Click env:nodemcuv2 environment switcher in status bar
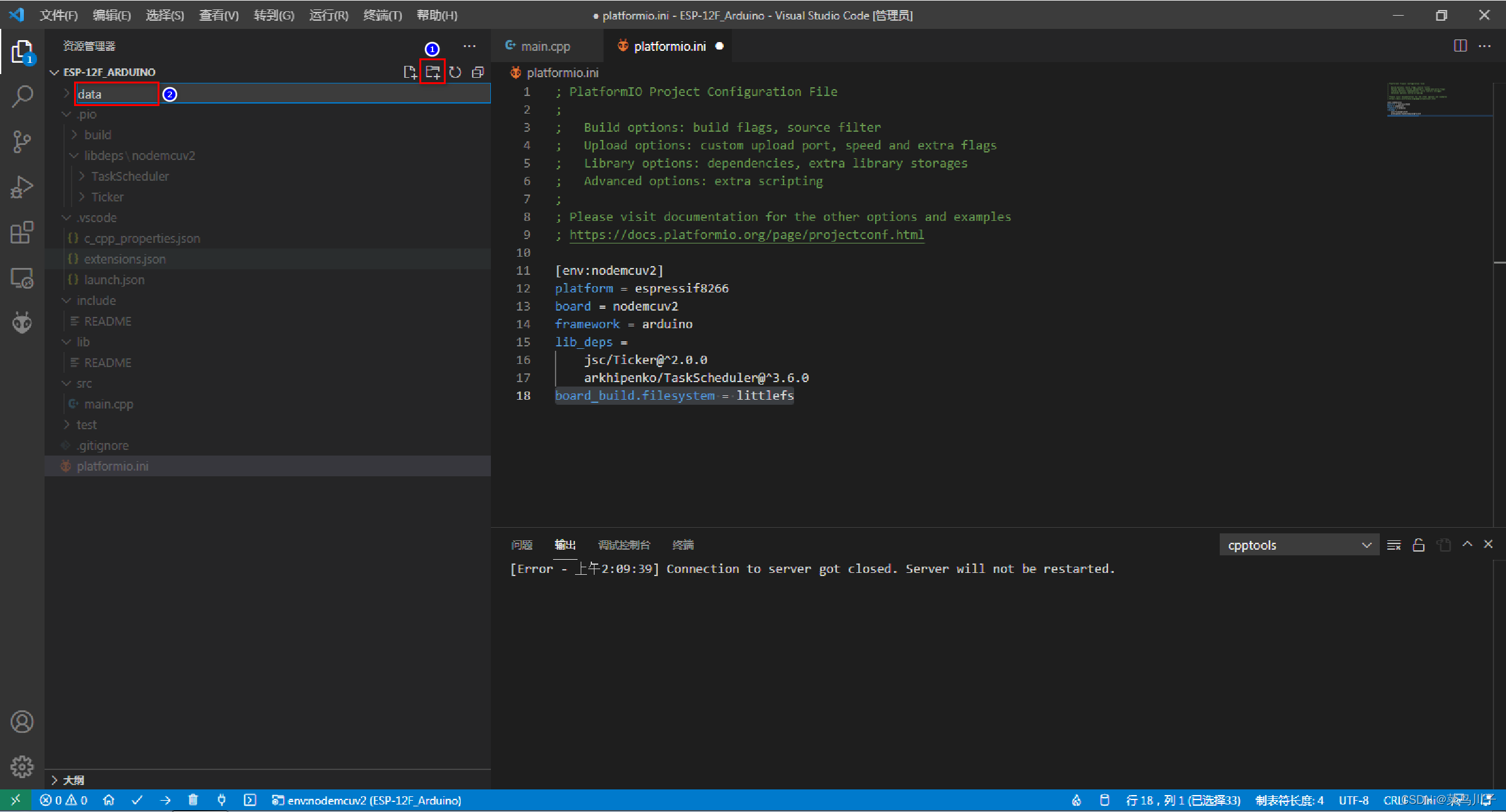 click(x=367, y=800)
